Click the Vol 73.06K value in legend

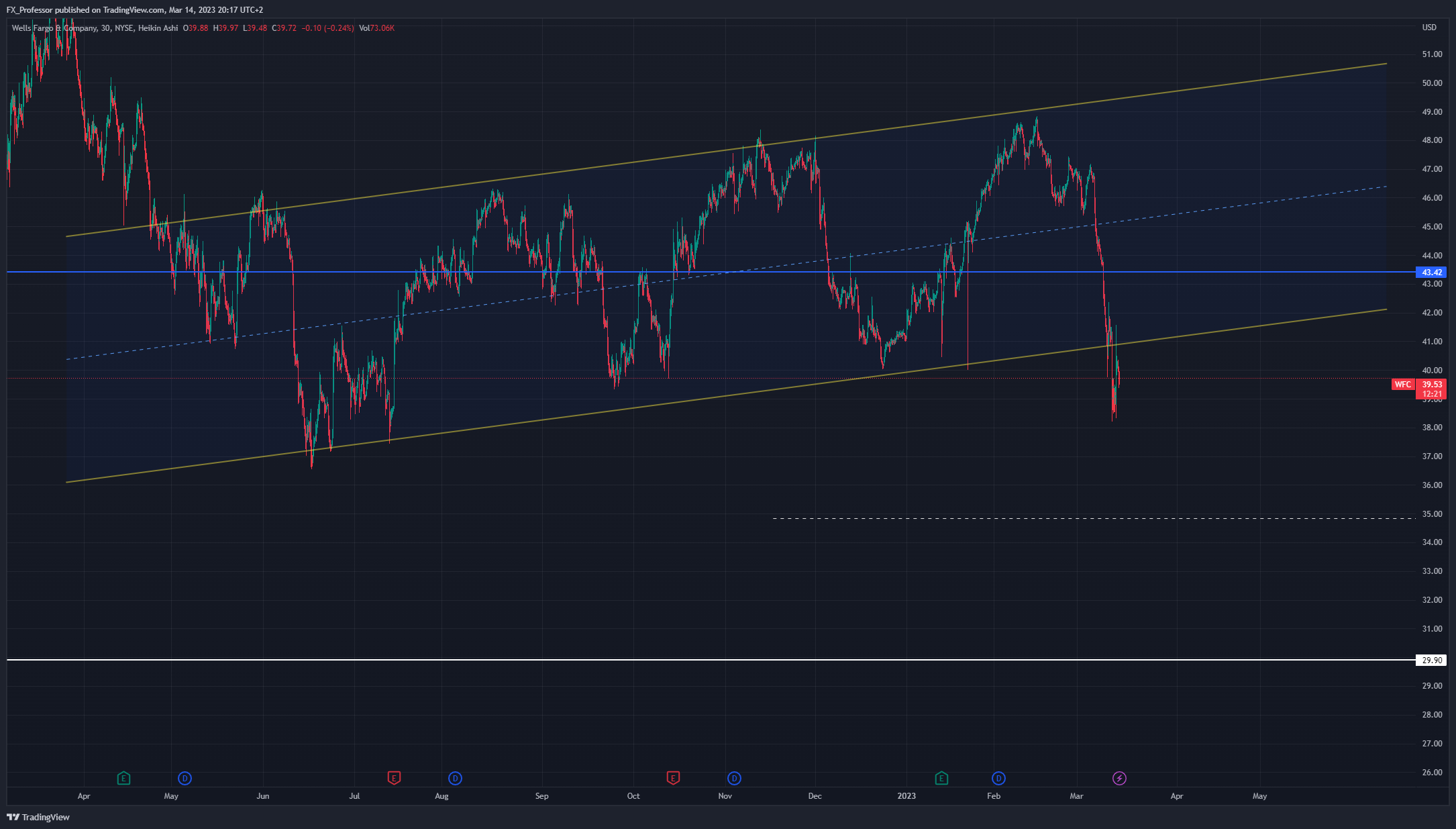[x=376, y=28]
